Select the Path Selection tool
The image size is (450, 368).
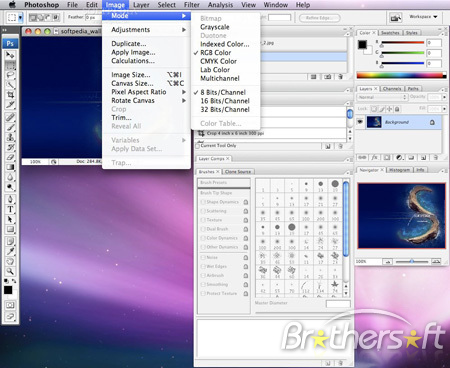click(10, 219)
